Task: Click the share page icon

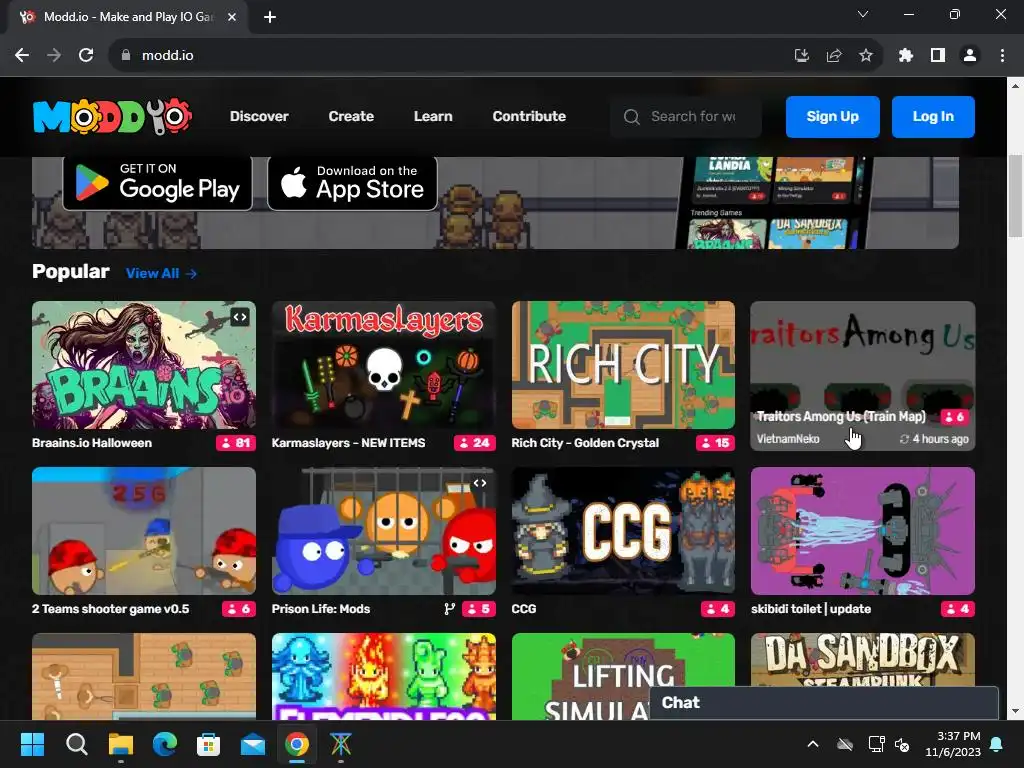Action: coord(834,56)
